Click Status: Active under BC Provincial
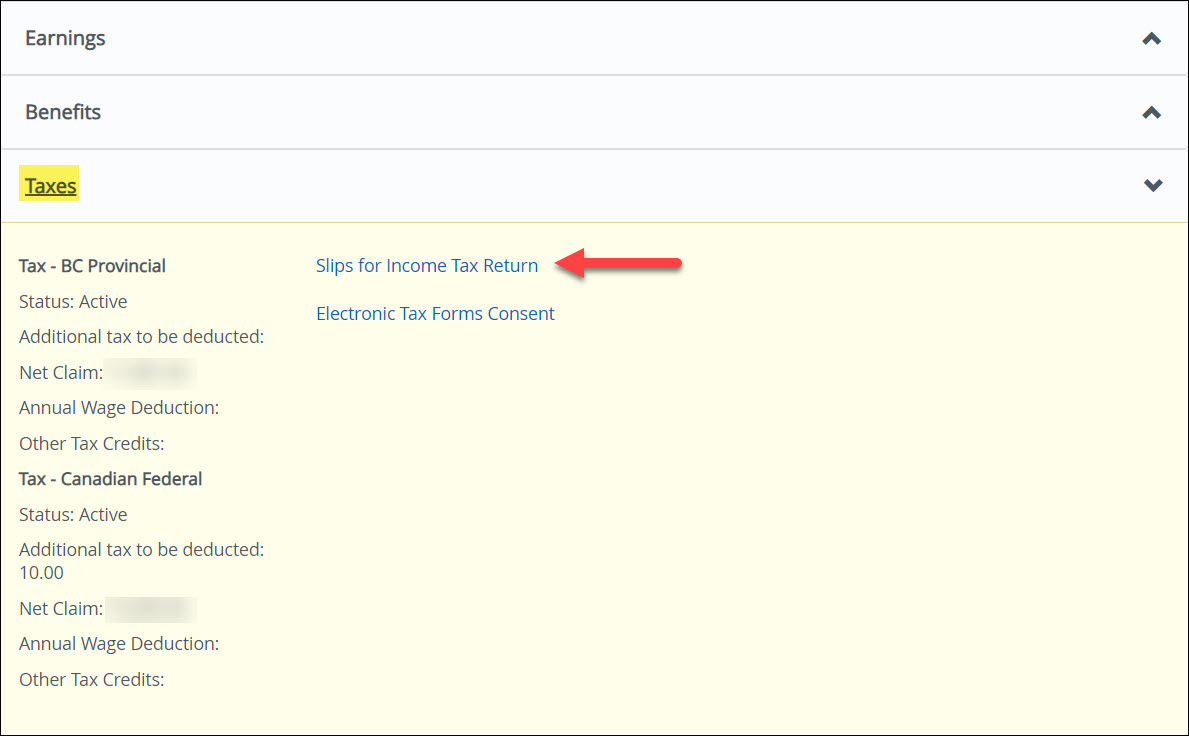This screenshot has width=1189, height=736. point(73,302)
